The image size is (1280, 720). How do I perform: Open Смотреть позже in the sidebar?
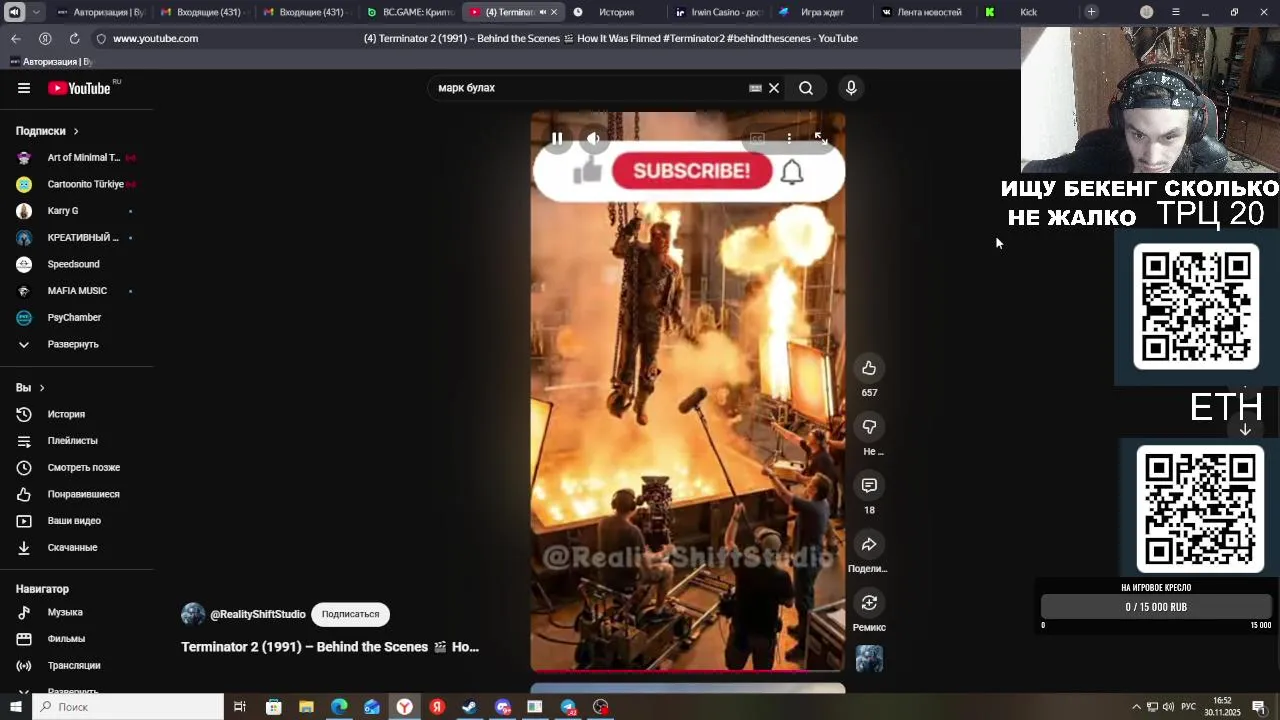click(x=77, y=467)
